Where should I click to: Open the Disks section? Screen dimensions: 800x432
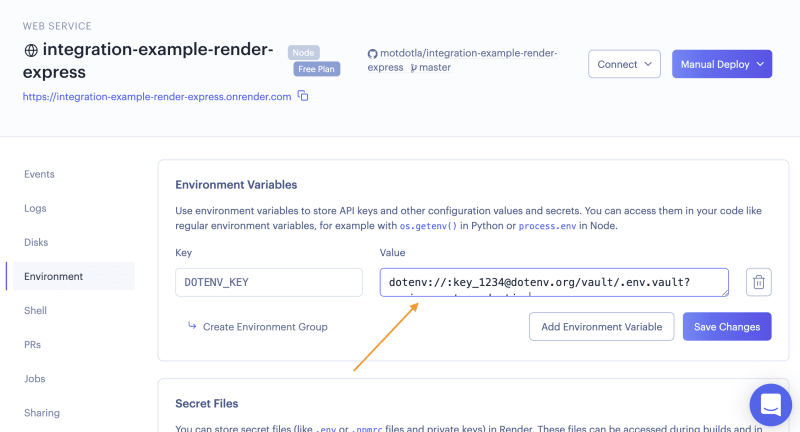[36, 242]
